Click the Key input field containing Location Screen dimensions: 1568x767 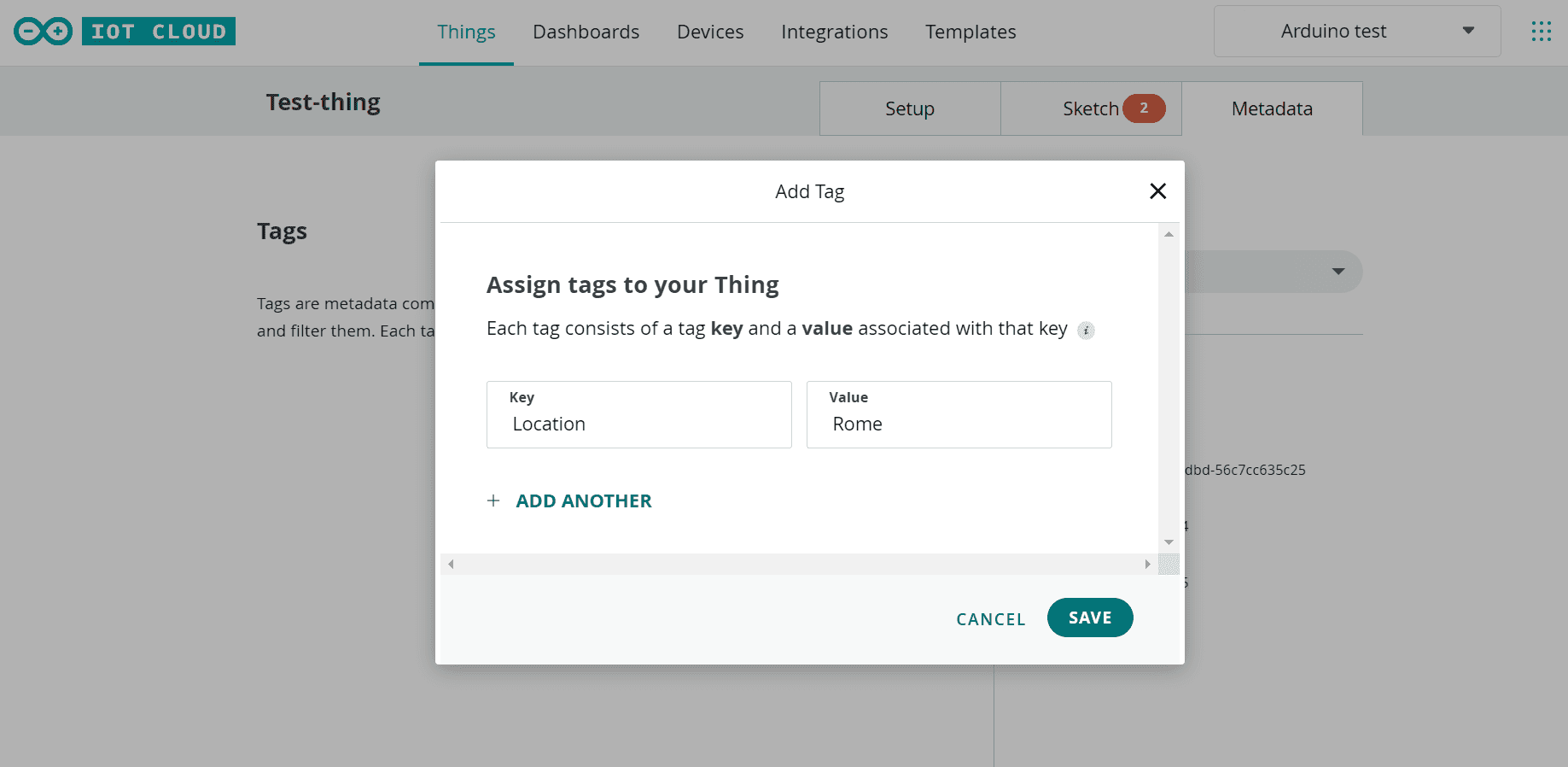[638, 424]
